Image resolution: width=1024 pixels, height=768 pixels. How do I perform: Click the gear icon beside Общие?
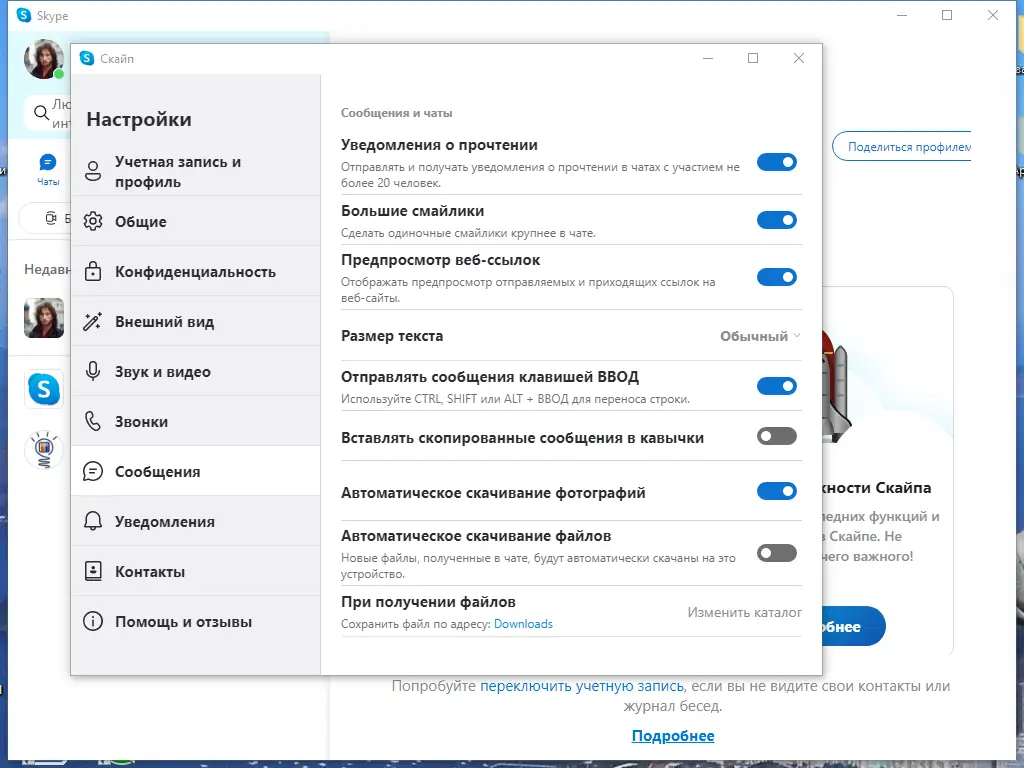pyautogui.click(x=93, y=221)
